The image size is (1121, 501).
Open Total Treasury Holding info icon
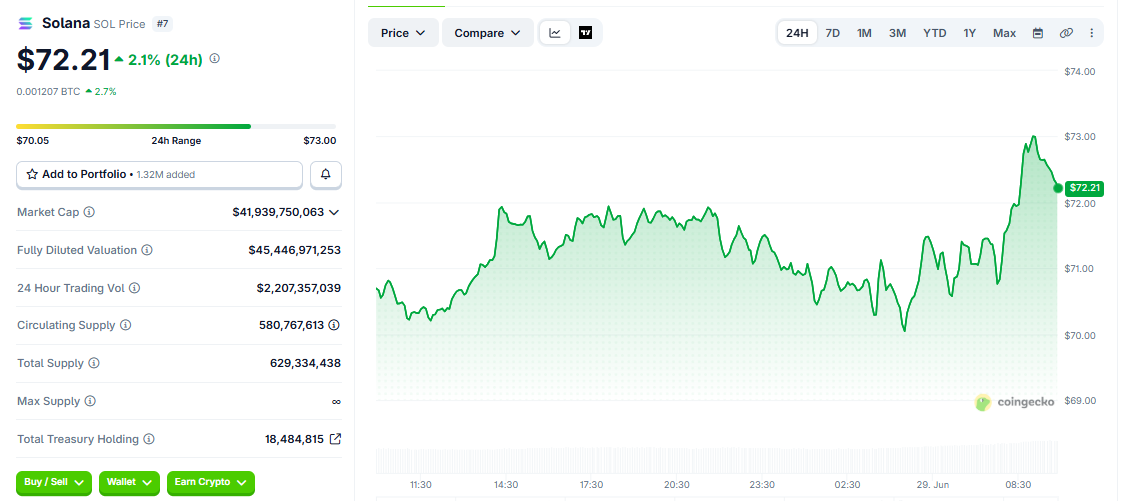149,439
